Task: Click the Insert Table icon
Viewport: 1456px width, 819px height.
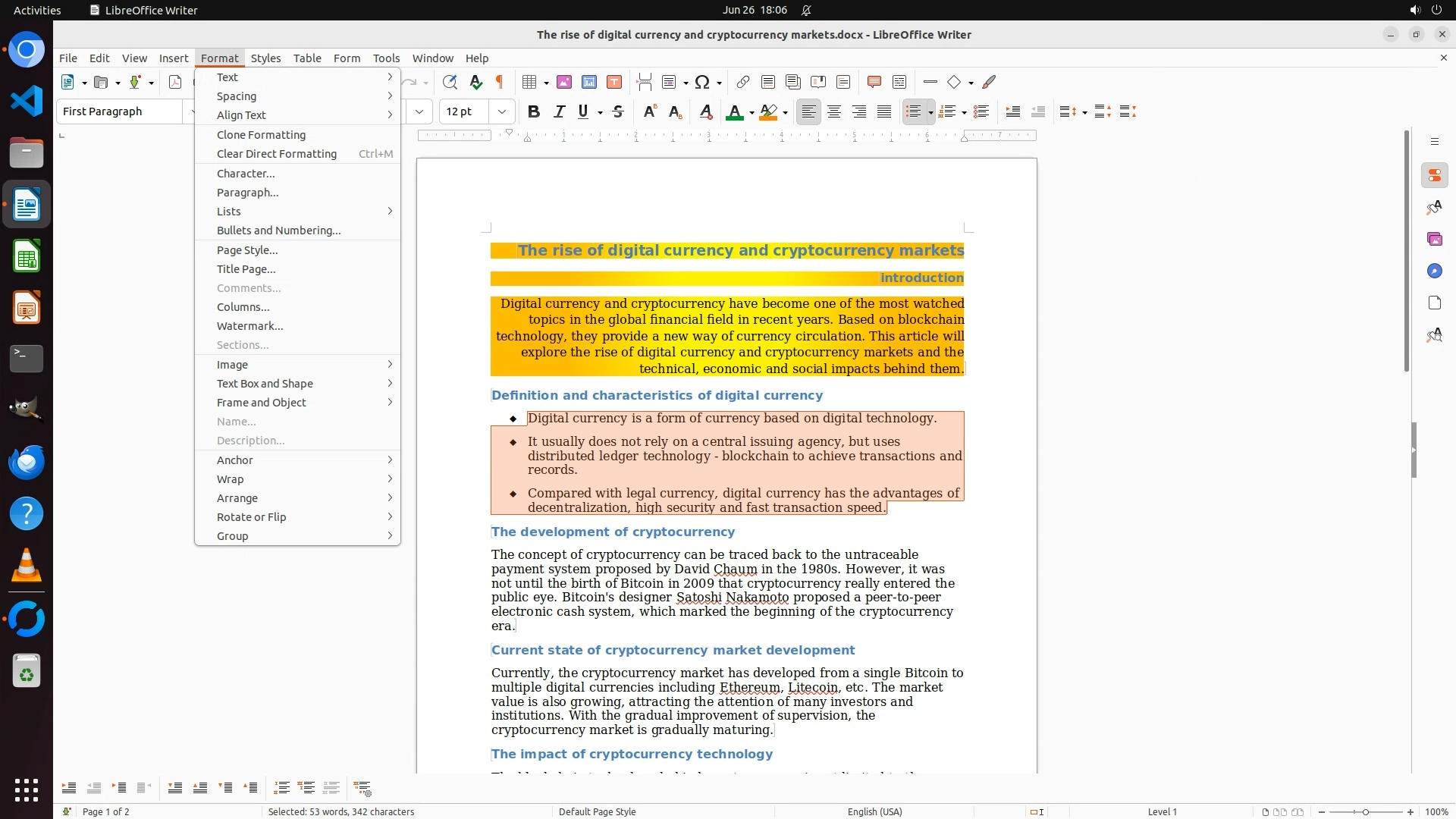Action: point(530,82)
